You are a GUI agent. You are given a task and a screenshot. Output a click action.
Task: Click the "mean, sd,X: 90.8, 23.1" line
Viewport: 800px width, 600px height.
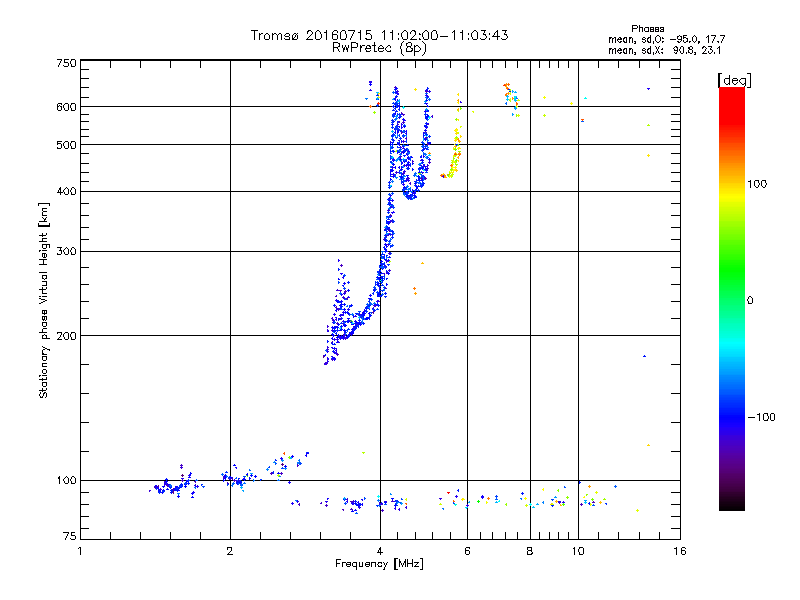tap(664, 51)
